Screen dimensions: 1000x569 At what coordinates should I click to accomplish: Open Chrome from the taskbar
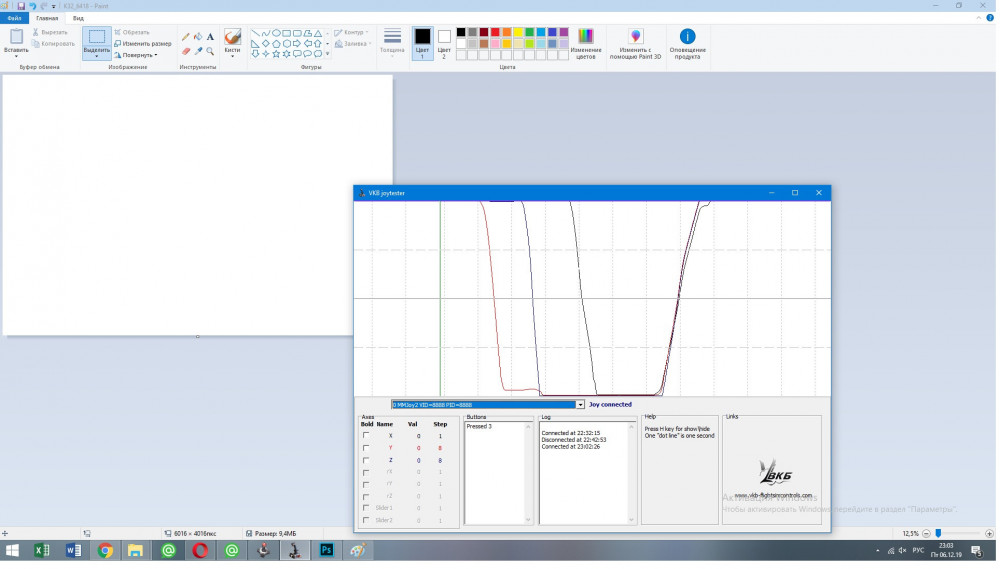pos(105,550)
